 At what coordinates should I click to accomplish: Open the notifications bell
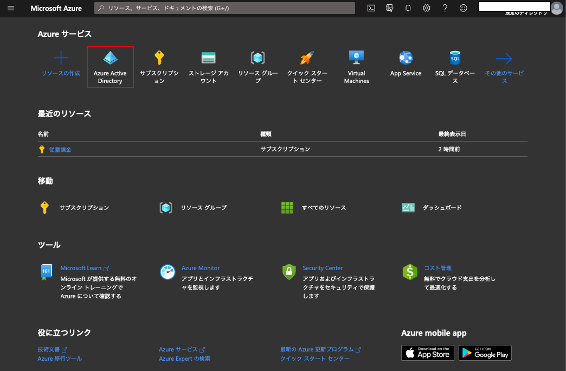coord(408,8)
